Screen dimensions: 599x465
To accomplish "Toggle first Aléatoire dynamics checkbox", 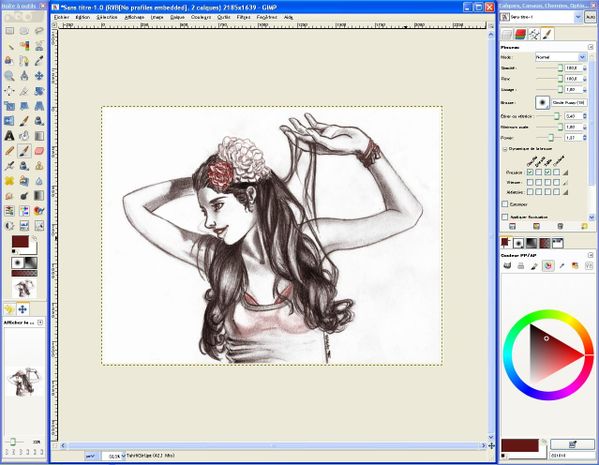I will tap(530, 192).
